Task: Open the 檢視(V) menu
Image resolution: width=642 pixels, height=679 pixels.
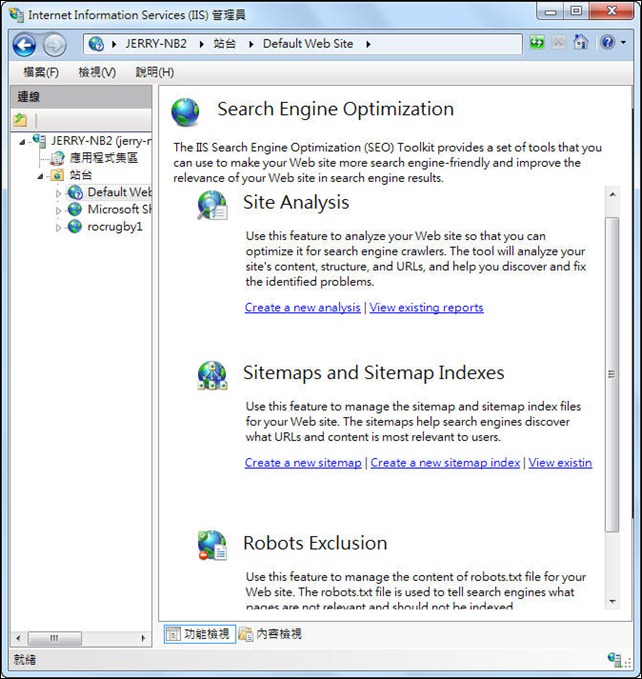Action: (97, 72)
